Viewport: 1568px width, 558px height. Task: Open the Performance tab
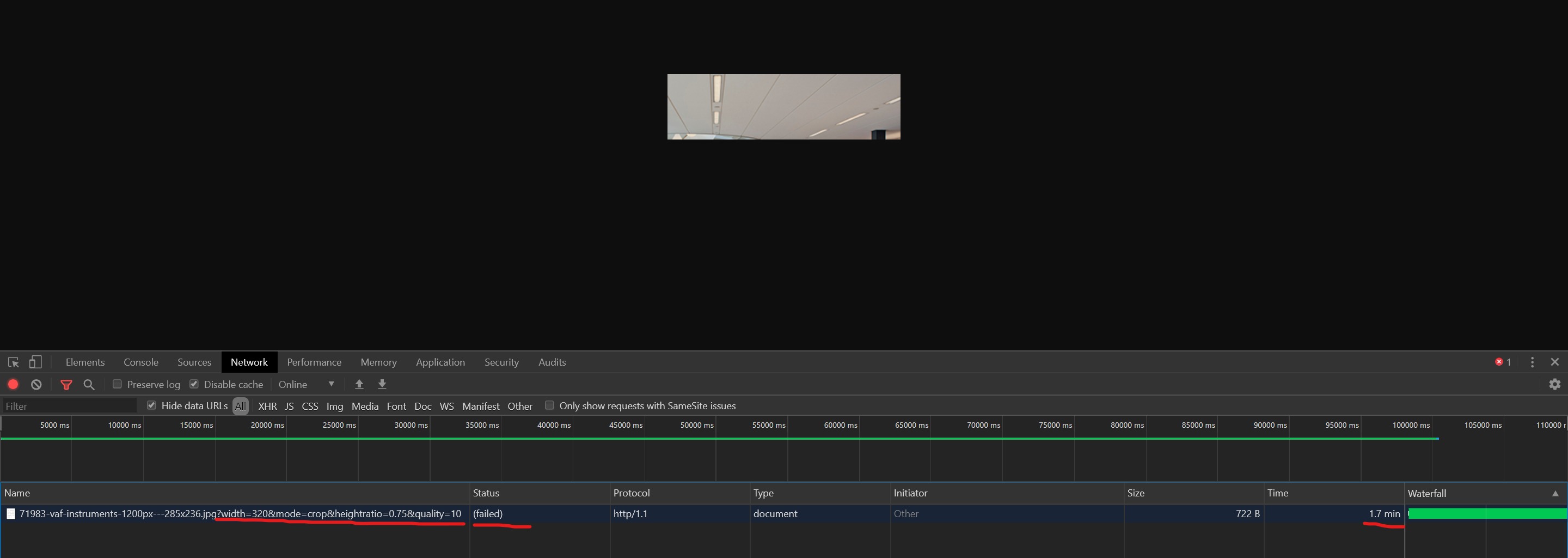(x=314, y=362)
